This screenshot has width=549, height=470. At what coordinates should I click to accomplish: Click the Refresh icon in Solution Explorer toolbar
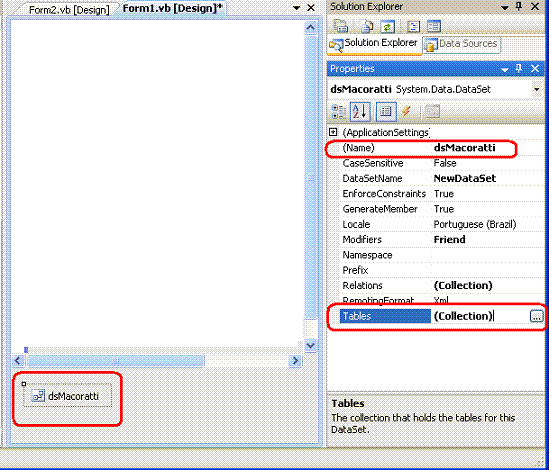[388, 27]
